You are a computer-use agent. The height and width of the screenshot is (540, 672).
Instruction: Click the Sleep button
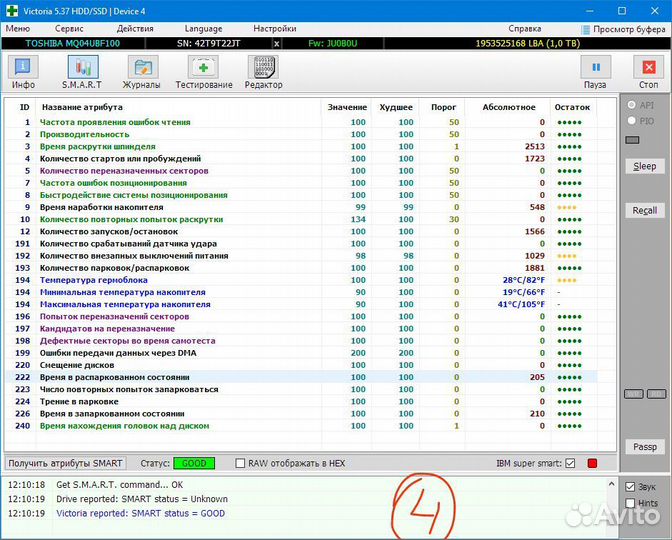coord(645,166)
